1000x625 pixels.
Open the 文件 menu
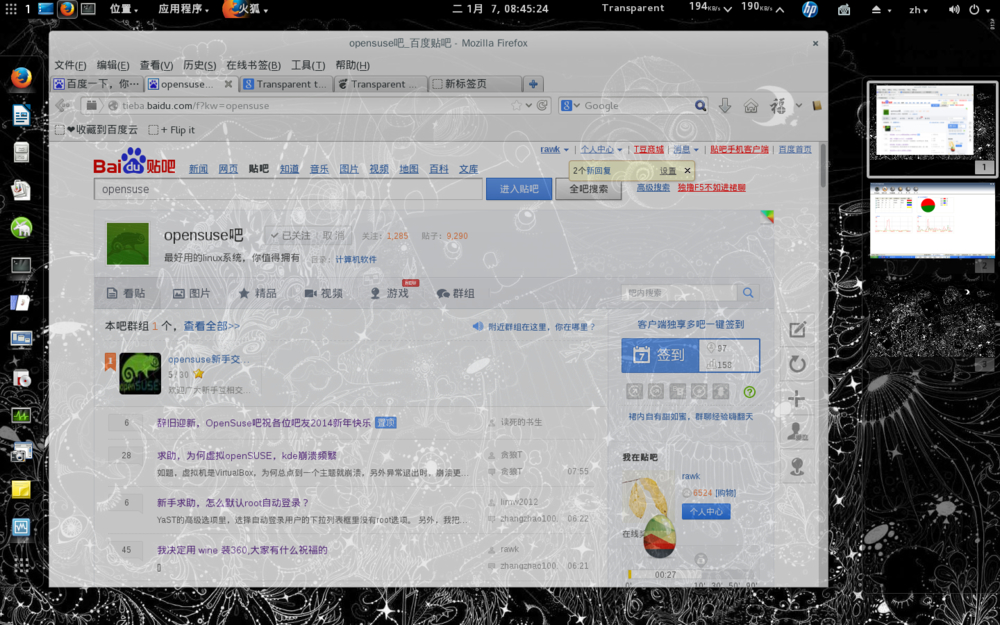coord(70,65)
